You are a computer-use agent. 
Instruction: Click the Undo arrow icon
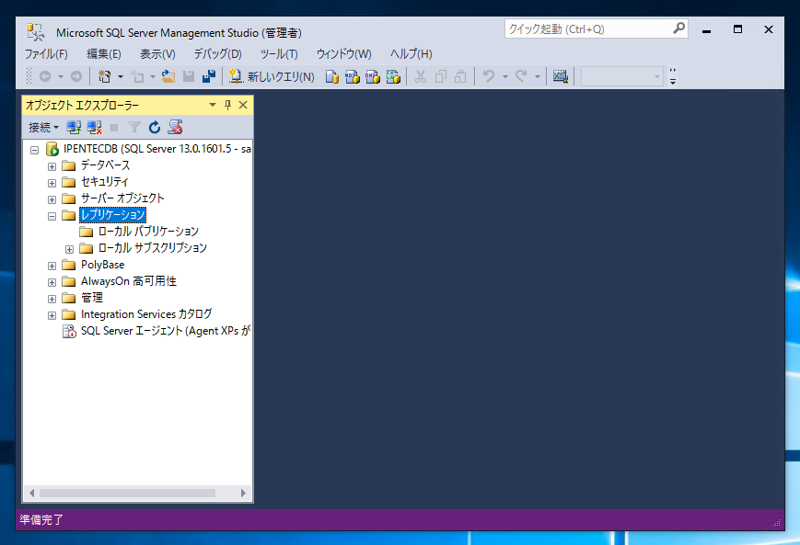click(x=489, y=77)
